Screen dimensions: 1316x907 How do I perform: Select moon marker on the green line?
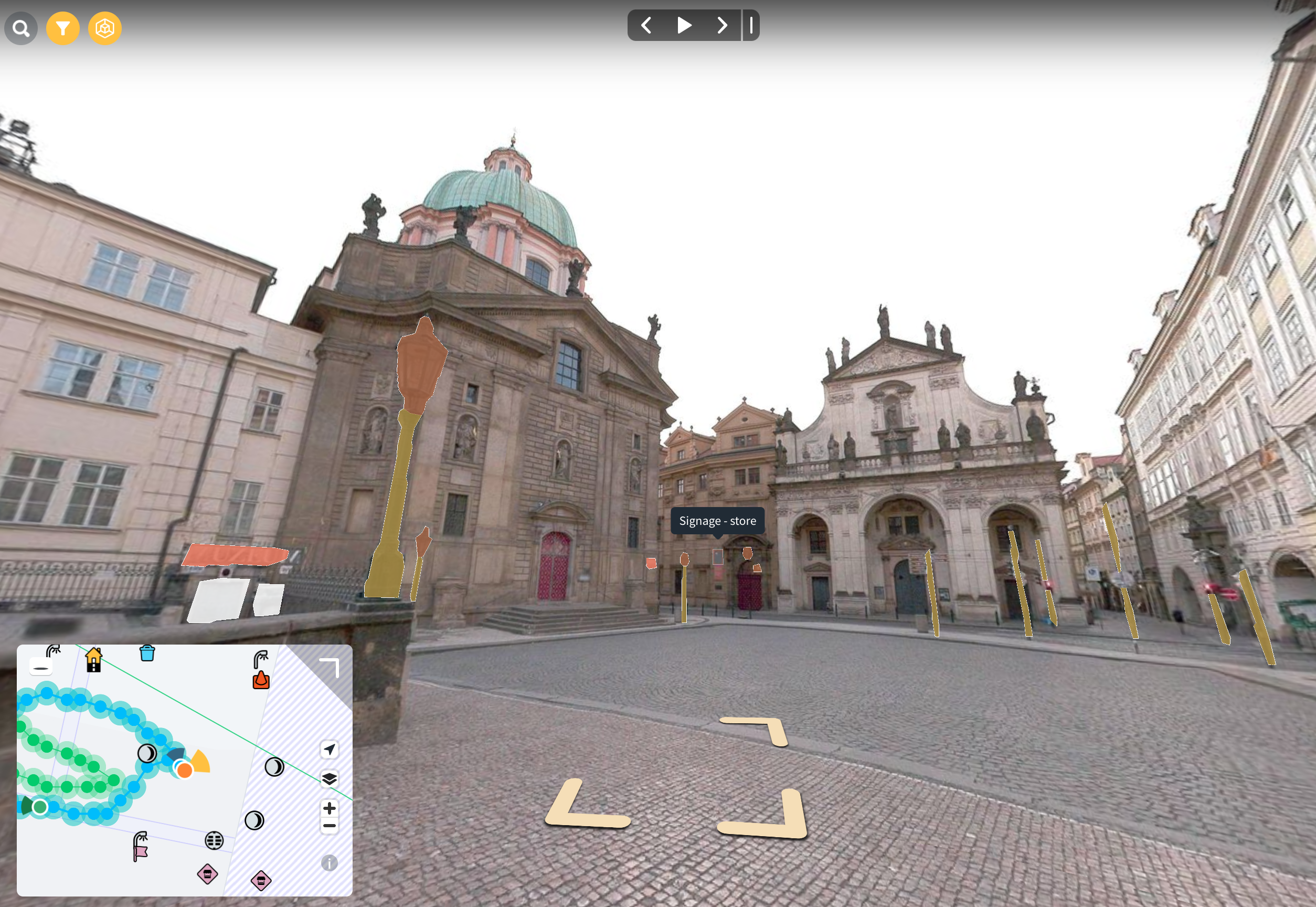click(x=274, y=767)
